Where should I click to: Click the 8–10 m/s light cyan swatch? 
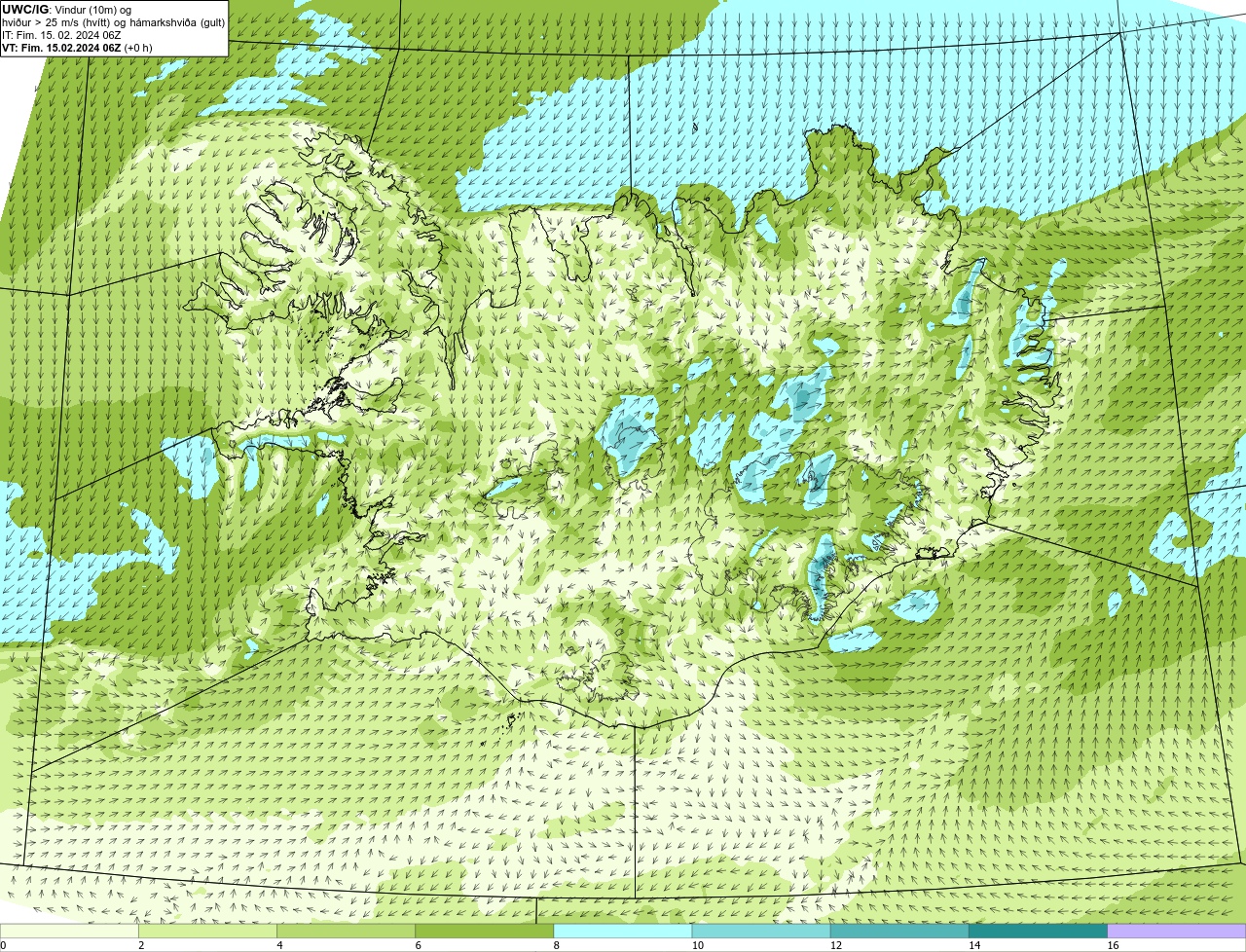click(623, 932)
